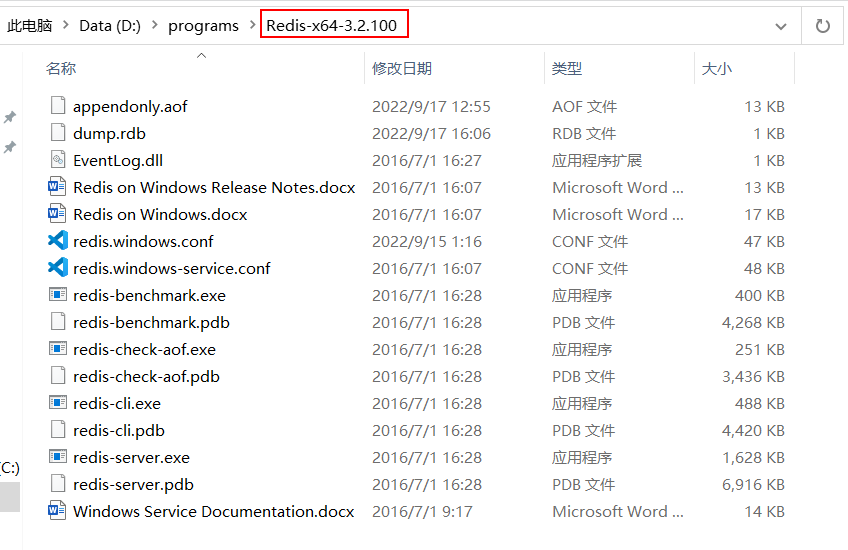Click the EventLog.dll gear file icon
Viewport: 848px width, 550px height.
click(x=58, y=160)
